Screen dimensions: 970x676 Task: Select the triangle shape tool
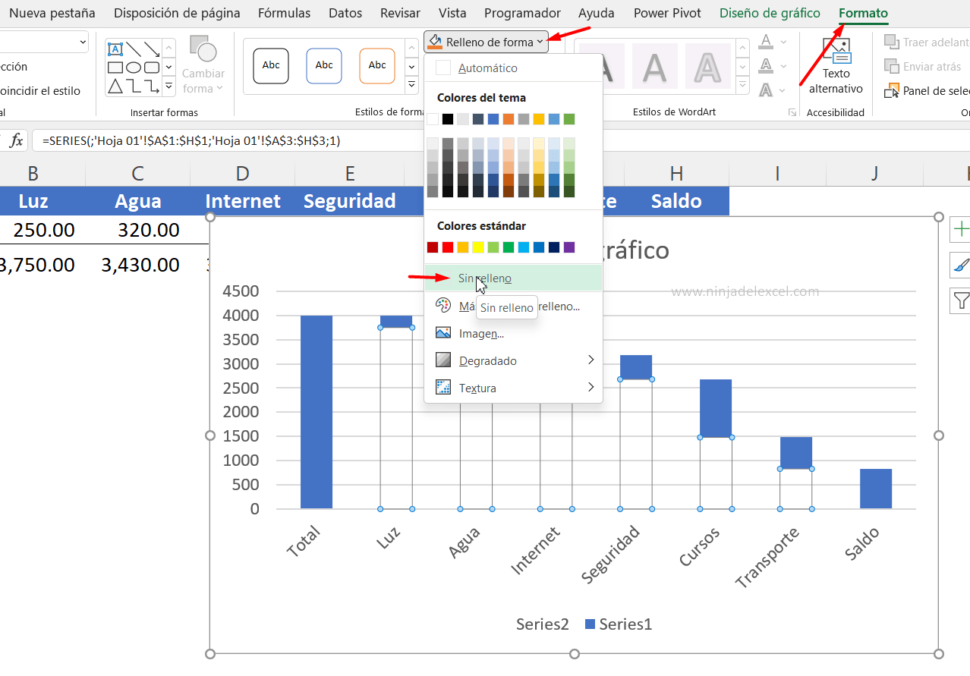click(114, 85)
